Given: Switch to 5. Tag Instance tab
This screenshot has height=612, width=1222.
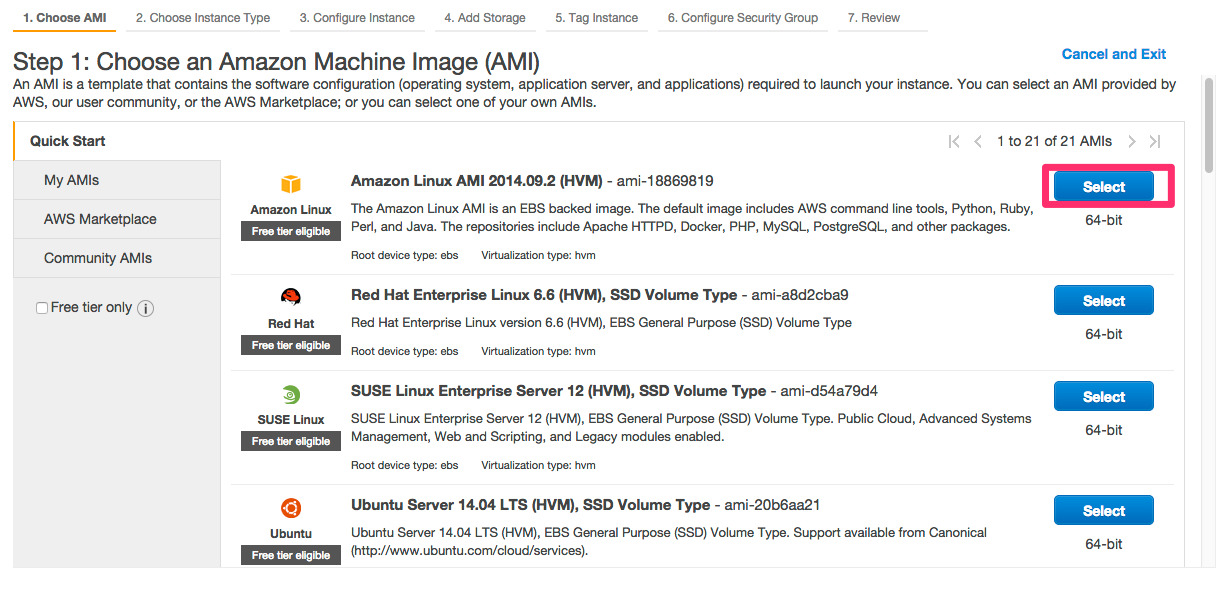Looking at the screenshot, I should [x=596, y=18].
